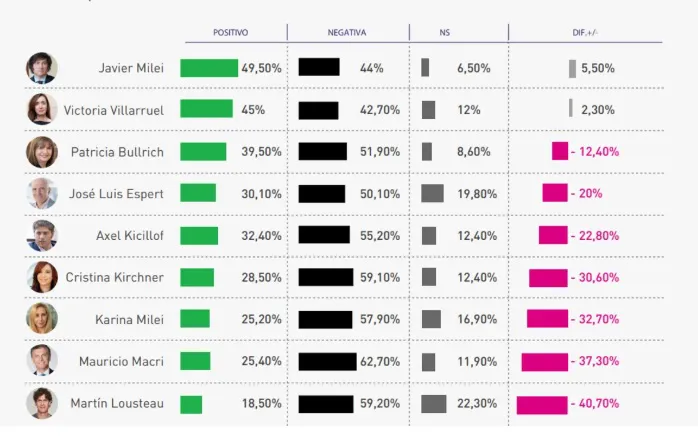Click José Luis Espert's gray NS bar
The width and height of the screenshot is (698, 436).
tap(433, 193)
